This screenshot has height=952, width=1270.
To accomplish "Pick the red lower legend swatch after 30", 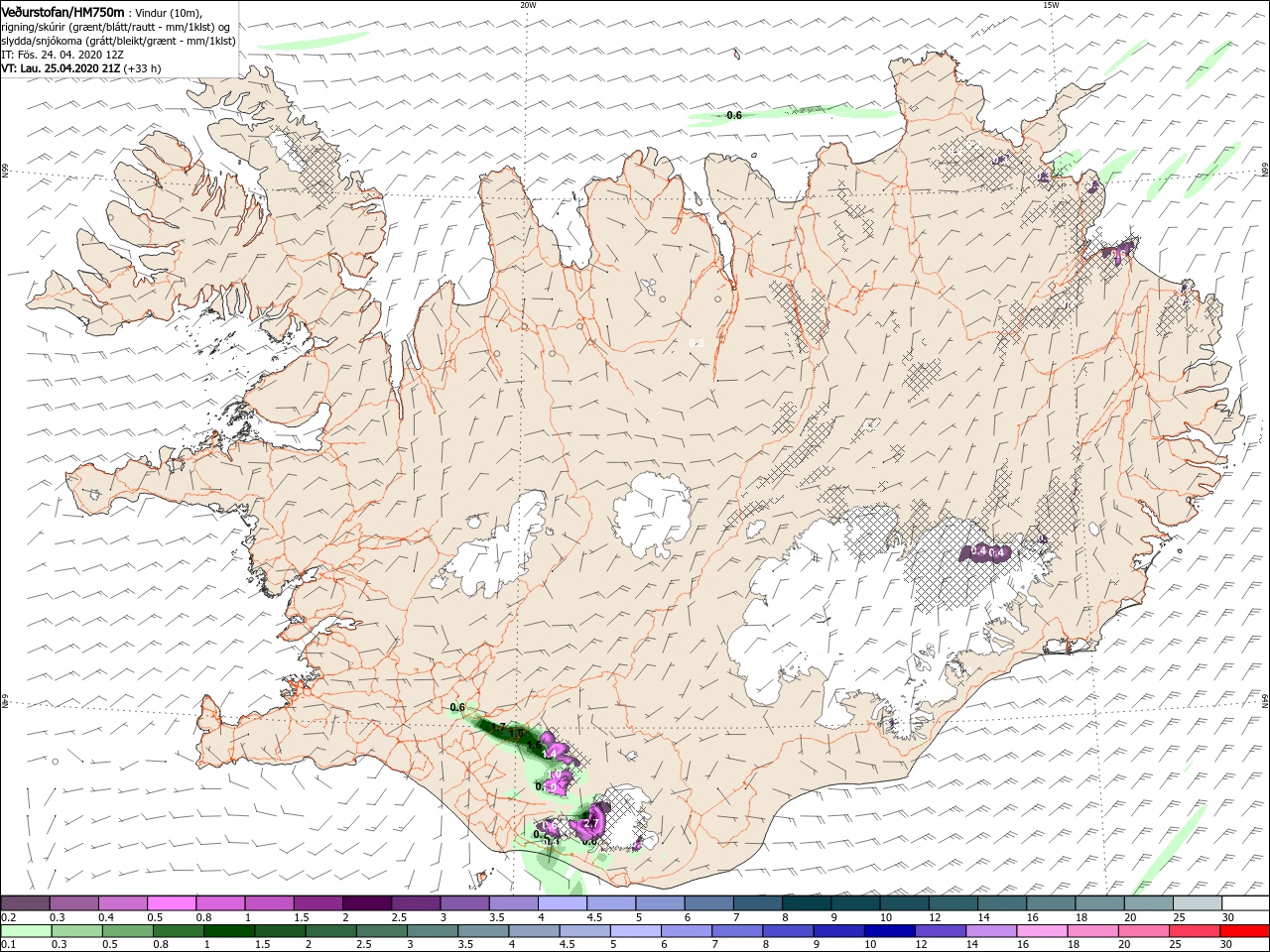I will point(1245,931).
